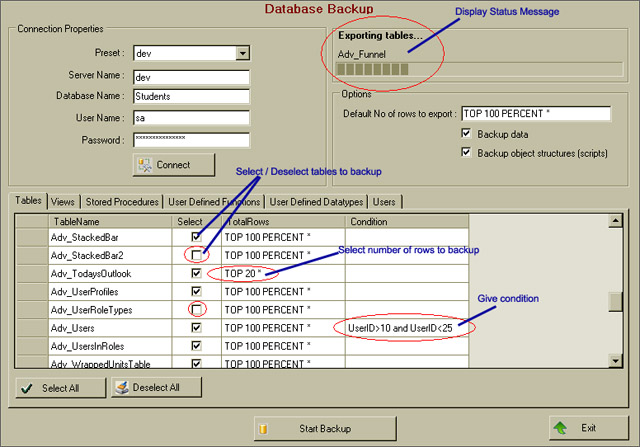Click the Start Backup database icon

264,428
